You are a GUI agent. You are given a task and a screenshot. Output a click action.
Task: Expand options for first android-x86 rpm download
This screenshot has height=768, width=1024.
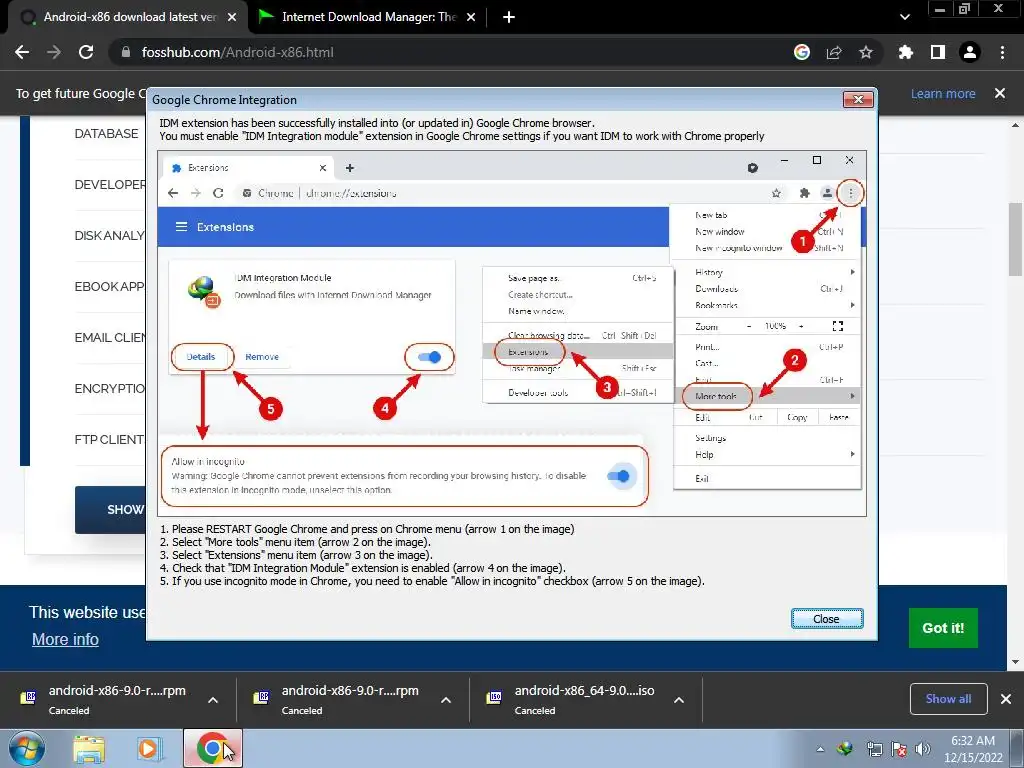(213, 700)
